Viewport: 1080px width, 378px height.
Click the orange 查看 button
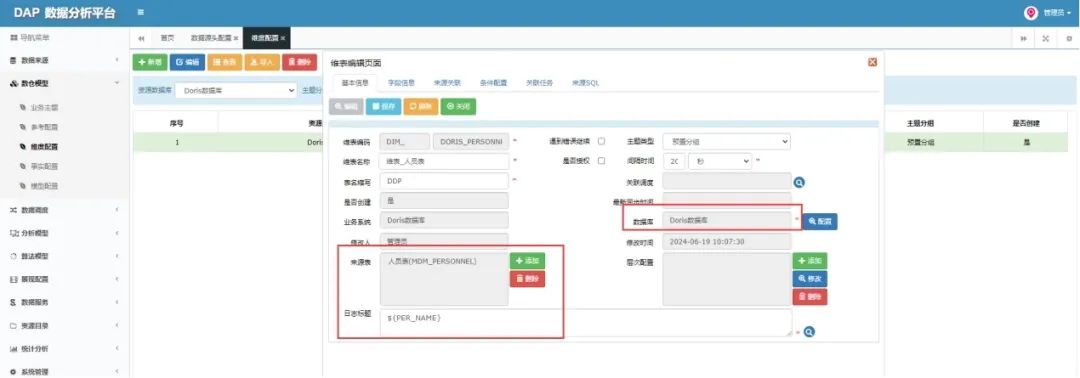[225, 62]
